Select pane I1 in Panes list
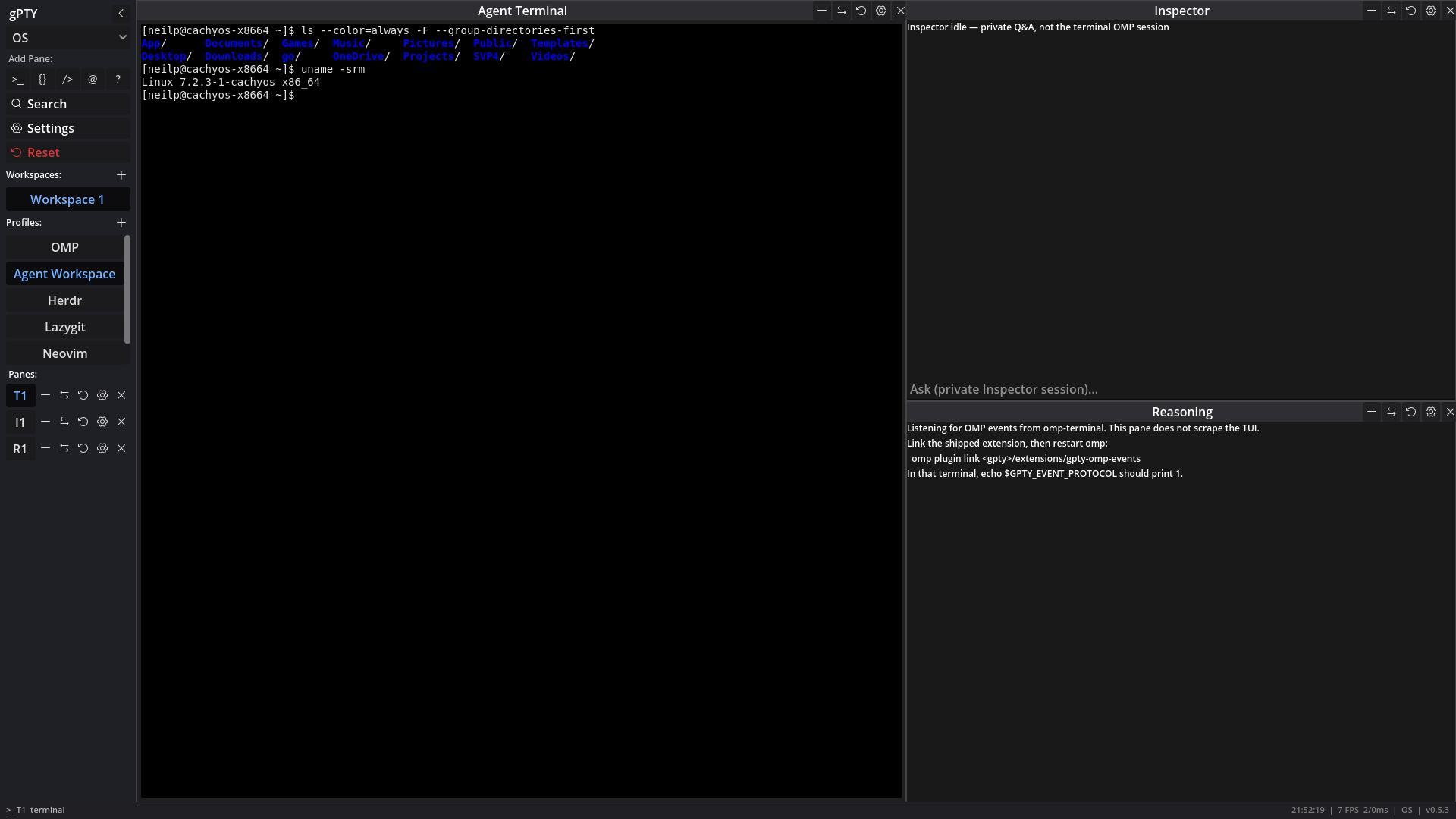The image size is (1456, 819). click(x=20, y=422)
